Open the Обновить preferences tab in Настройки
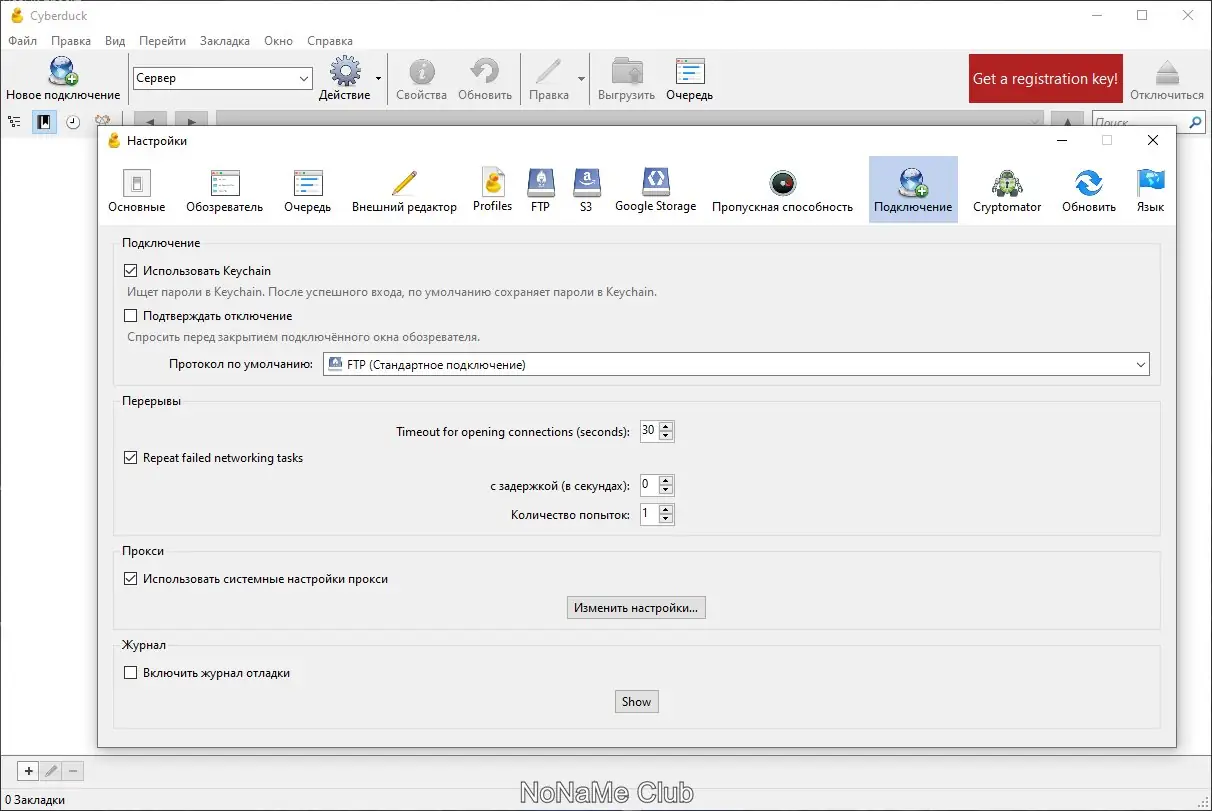This screenshot has height=811, width=1212. [x=1088, y=190]
